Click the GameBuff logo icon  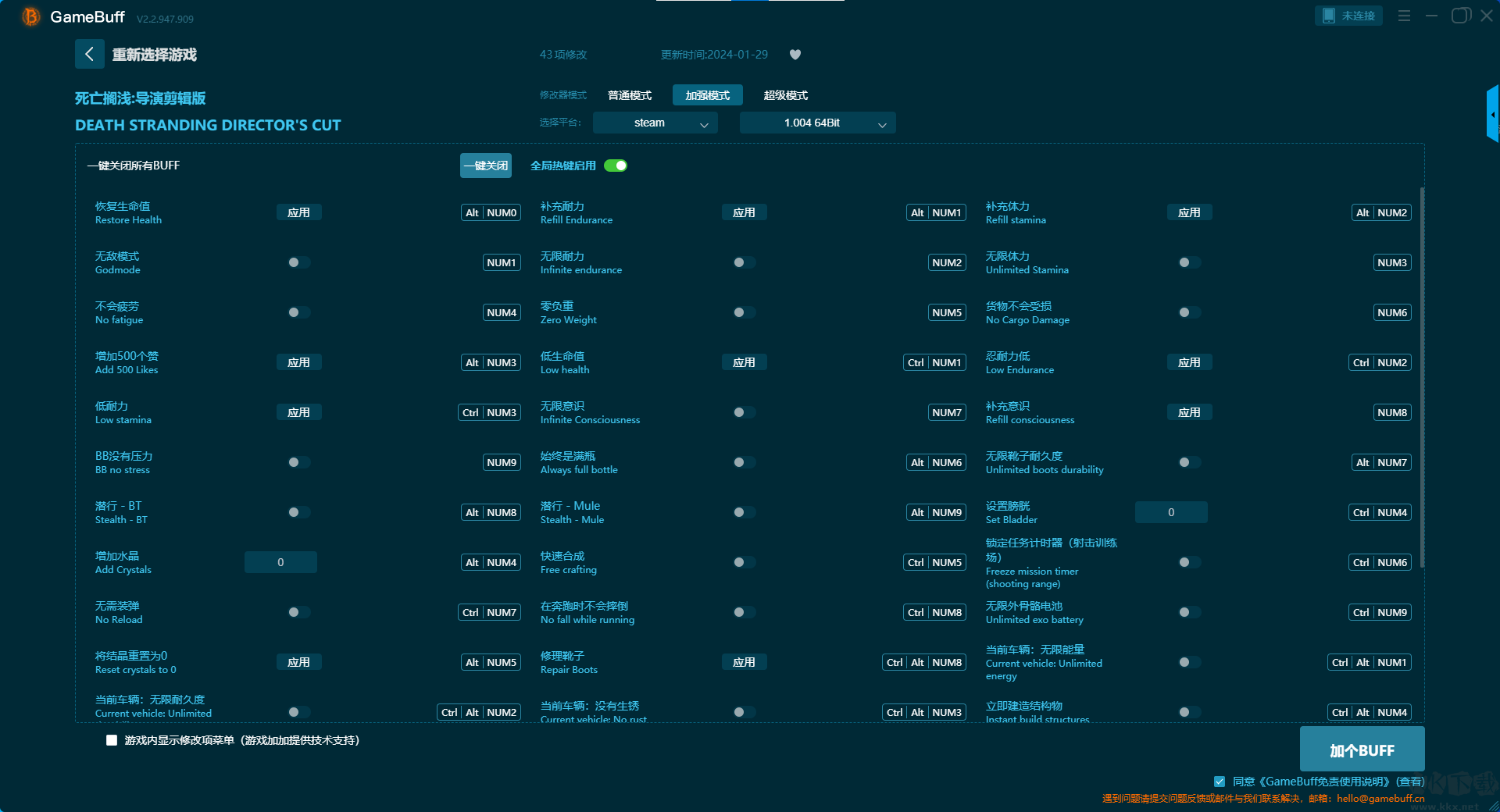coord(30,16)
